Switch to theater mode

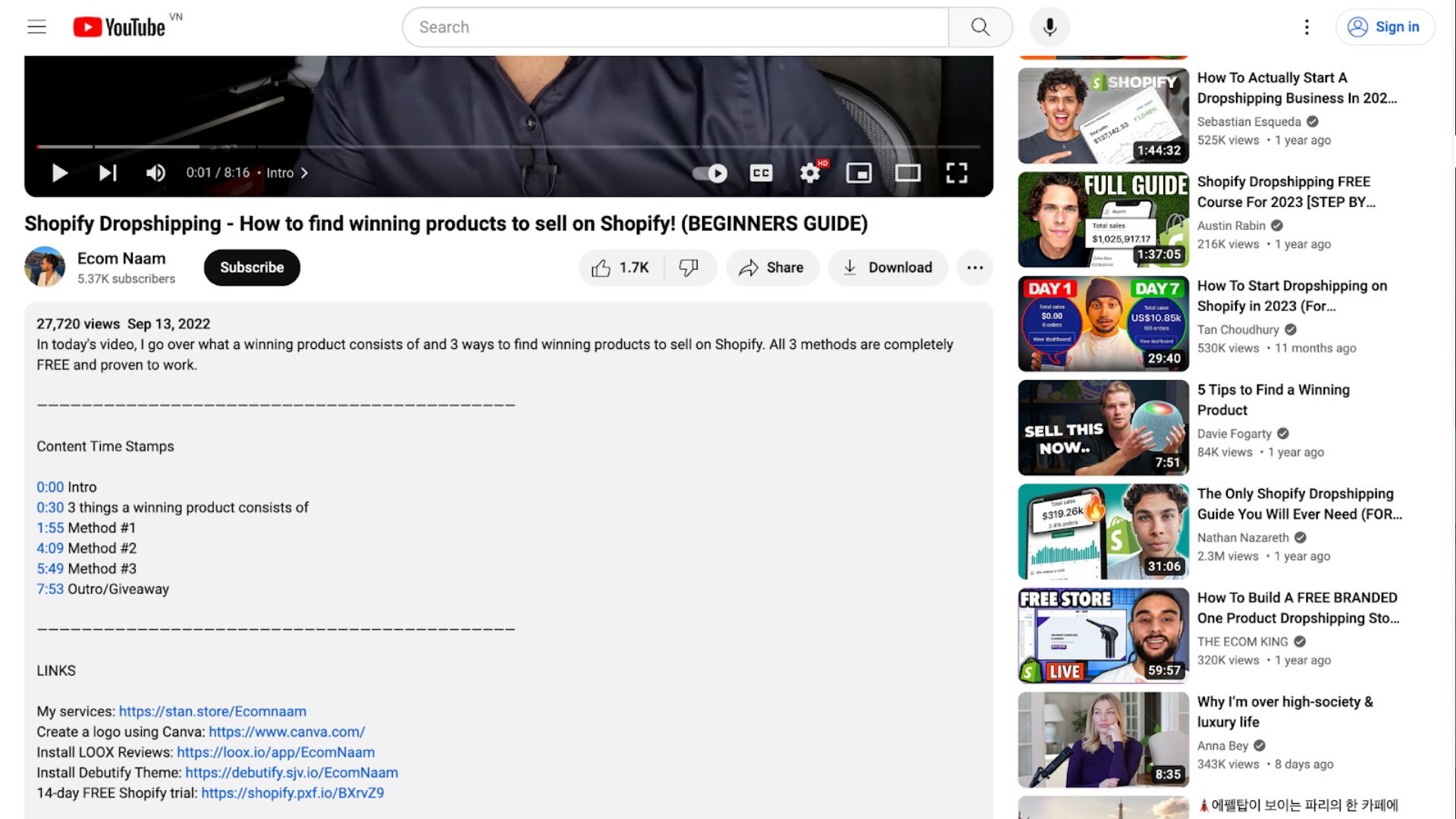tap(908, 173)
